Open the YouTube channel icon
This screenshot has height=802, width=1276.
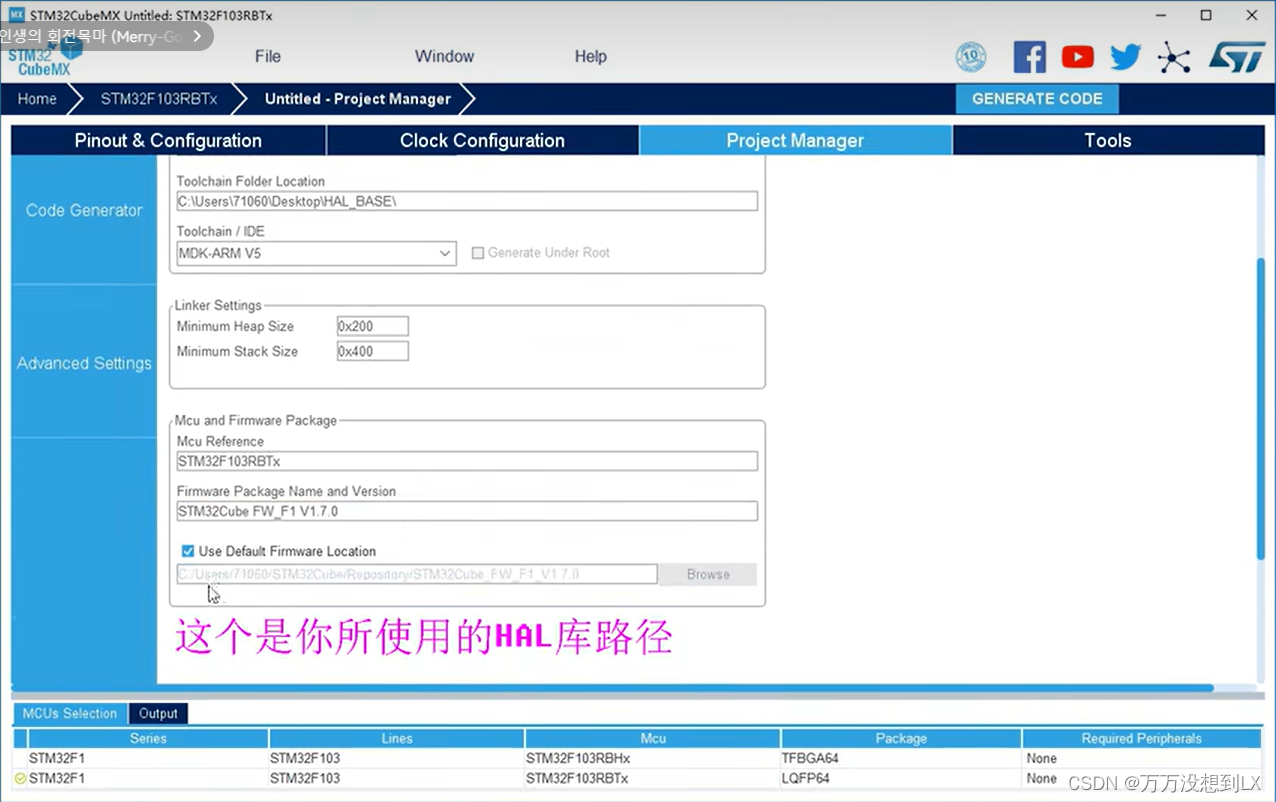[x=1077, y=57]
